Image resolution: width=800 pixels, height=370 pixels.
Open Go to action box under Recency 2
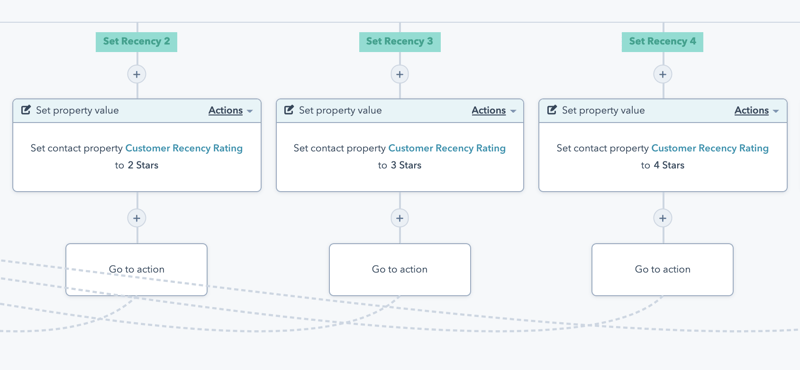point(136,269)
